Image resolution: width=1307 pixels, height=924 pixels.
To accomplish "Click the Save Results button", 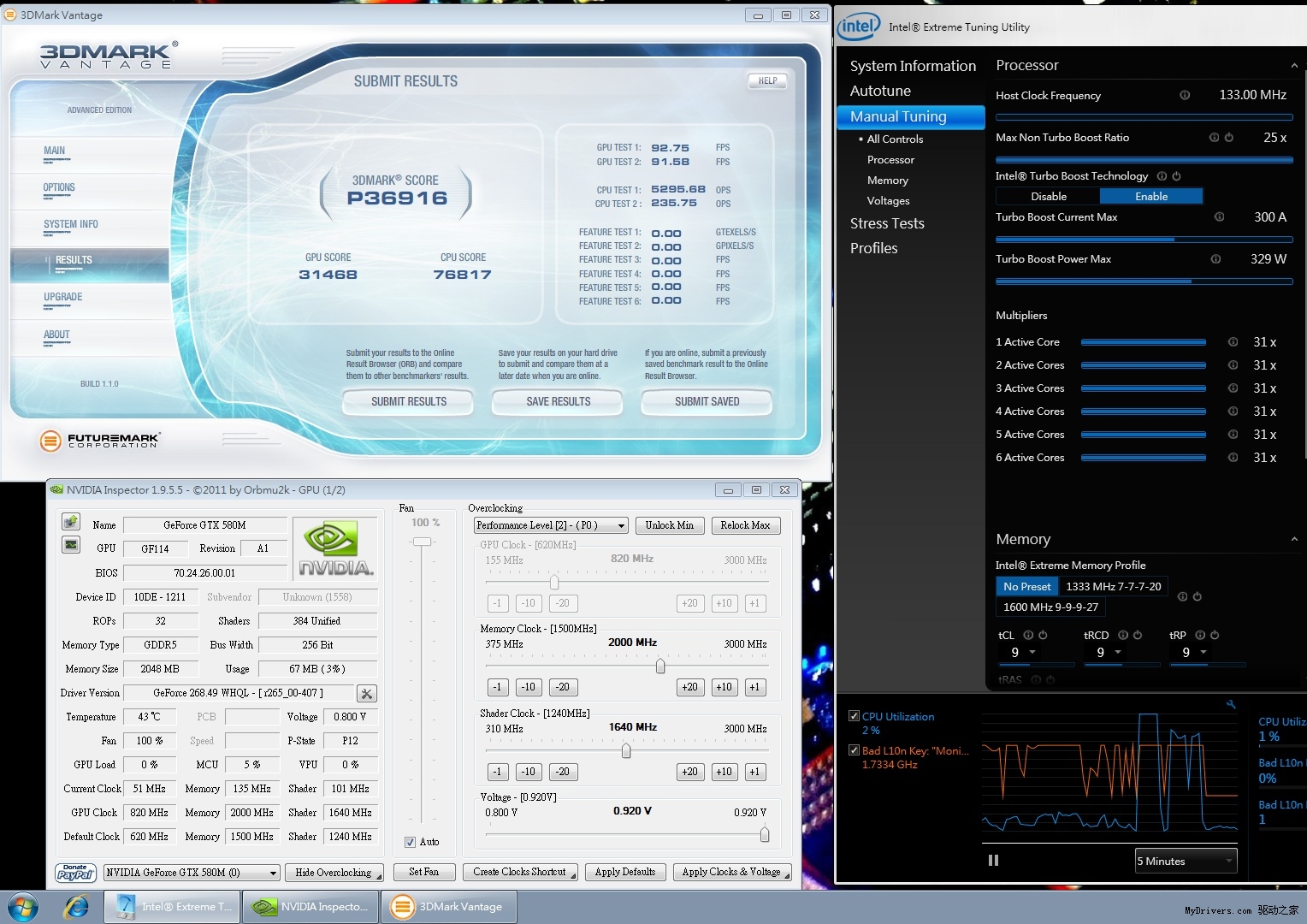I will click(559, 401).
